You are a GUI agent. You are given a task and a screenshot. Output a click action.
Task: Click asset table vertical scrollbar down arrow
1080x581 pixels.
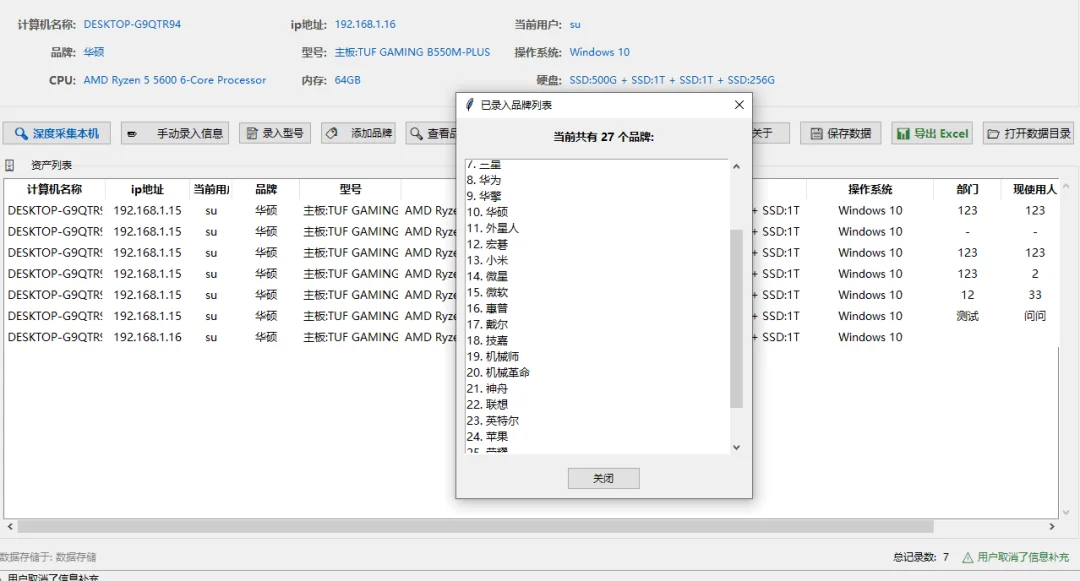click(1066, 512)
